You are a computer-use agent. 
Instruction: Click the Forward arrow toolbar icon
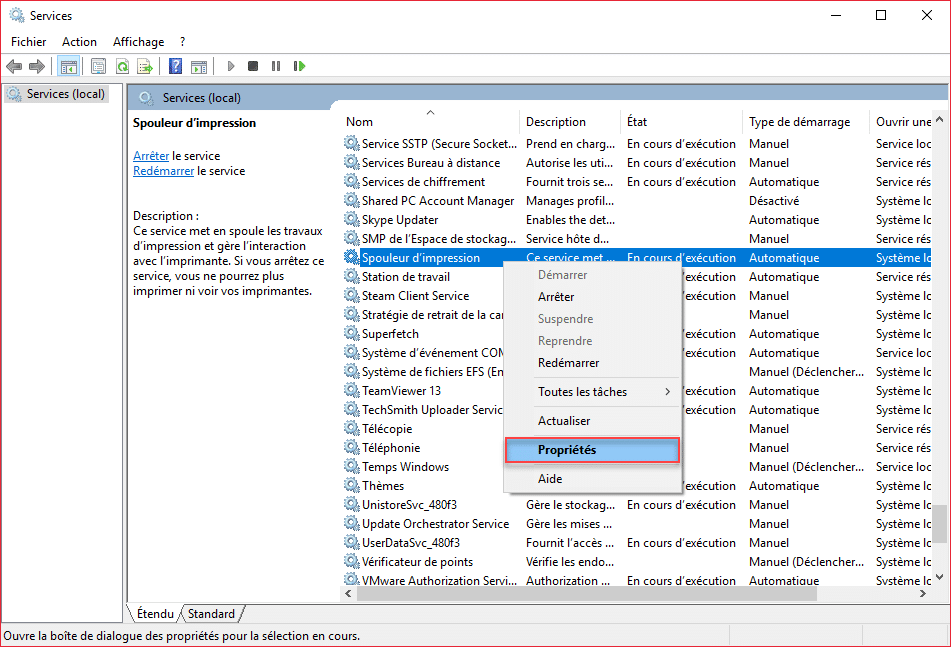pos(37,66)
